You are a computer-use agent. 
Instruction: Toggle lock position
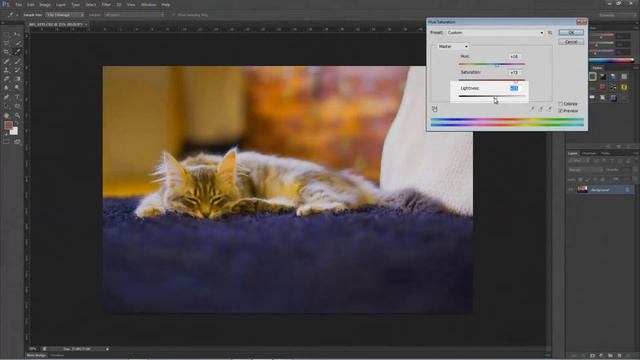pyautogui.click(x=595, y=180)
